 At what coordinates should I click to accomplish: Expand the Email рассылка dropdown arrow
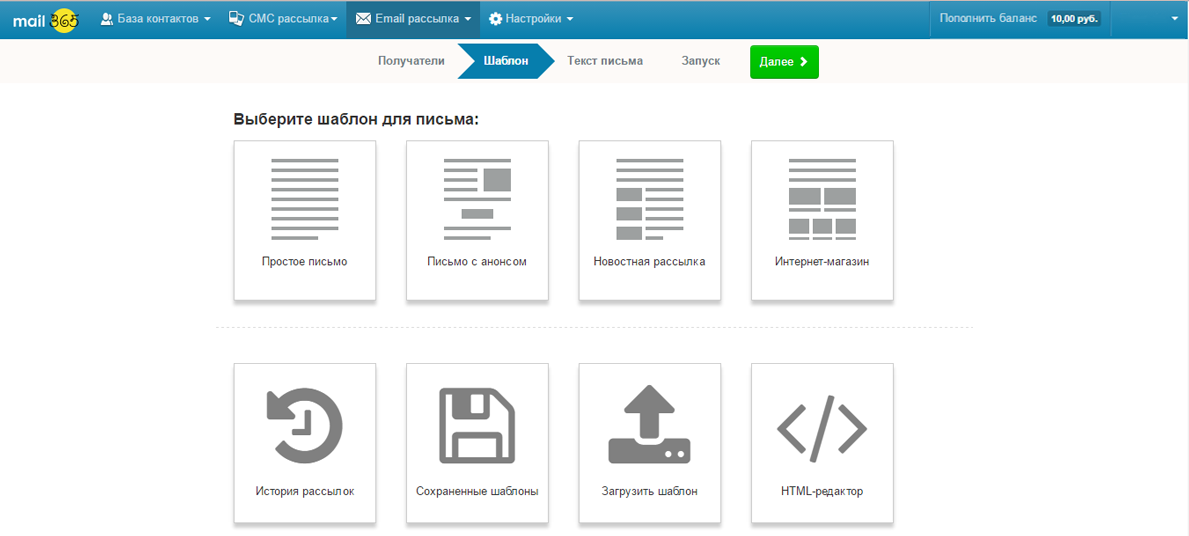click(x=468, y=20)
